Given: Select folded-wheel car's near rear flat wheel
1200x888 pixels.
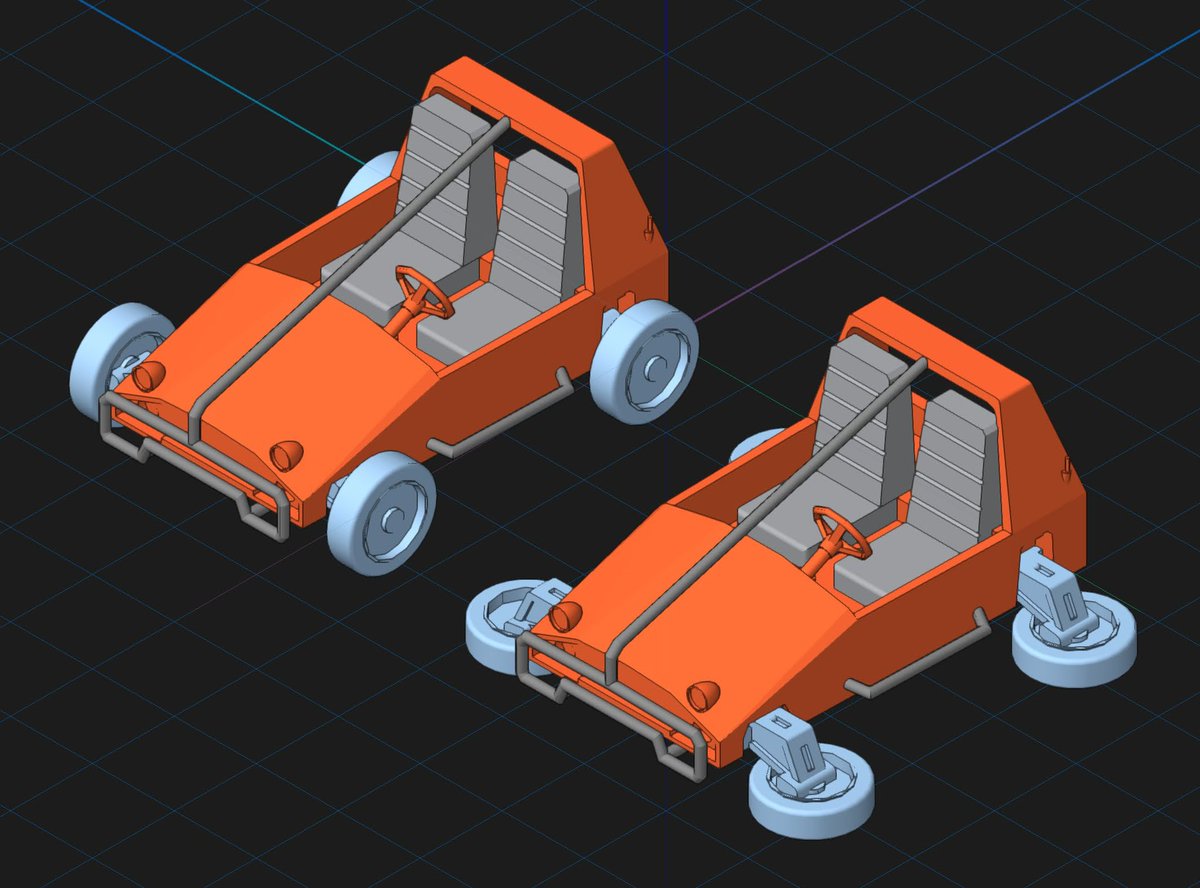Looking at the screenshot, I should point(1074,640).
